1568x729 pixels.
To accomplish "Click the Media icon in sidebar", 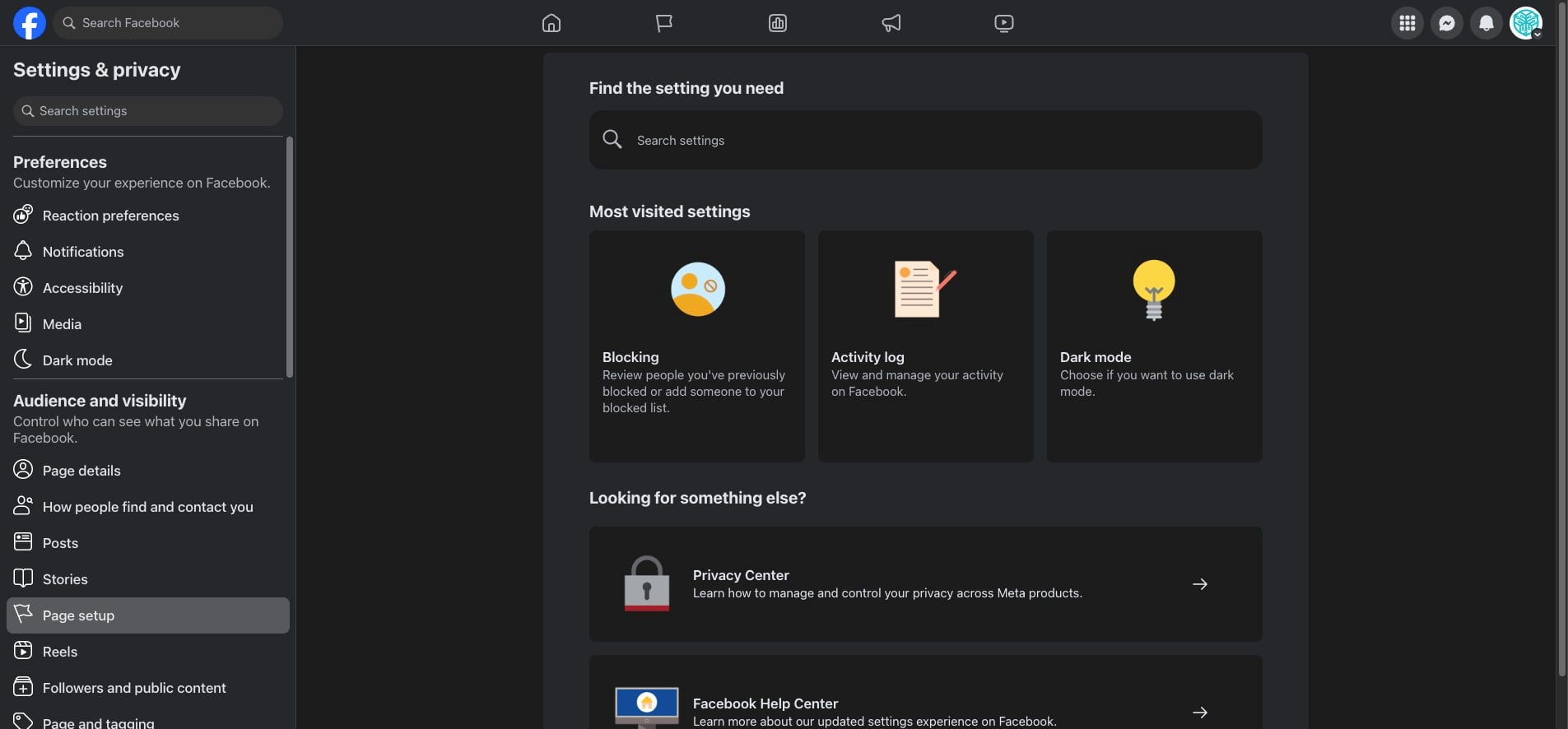I will click(x=23, y=323).
